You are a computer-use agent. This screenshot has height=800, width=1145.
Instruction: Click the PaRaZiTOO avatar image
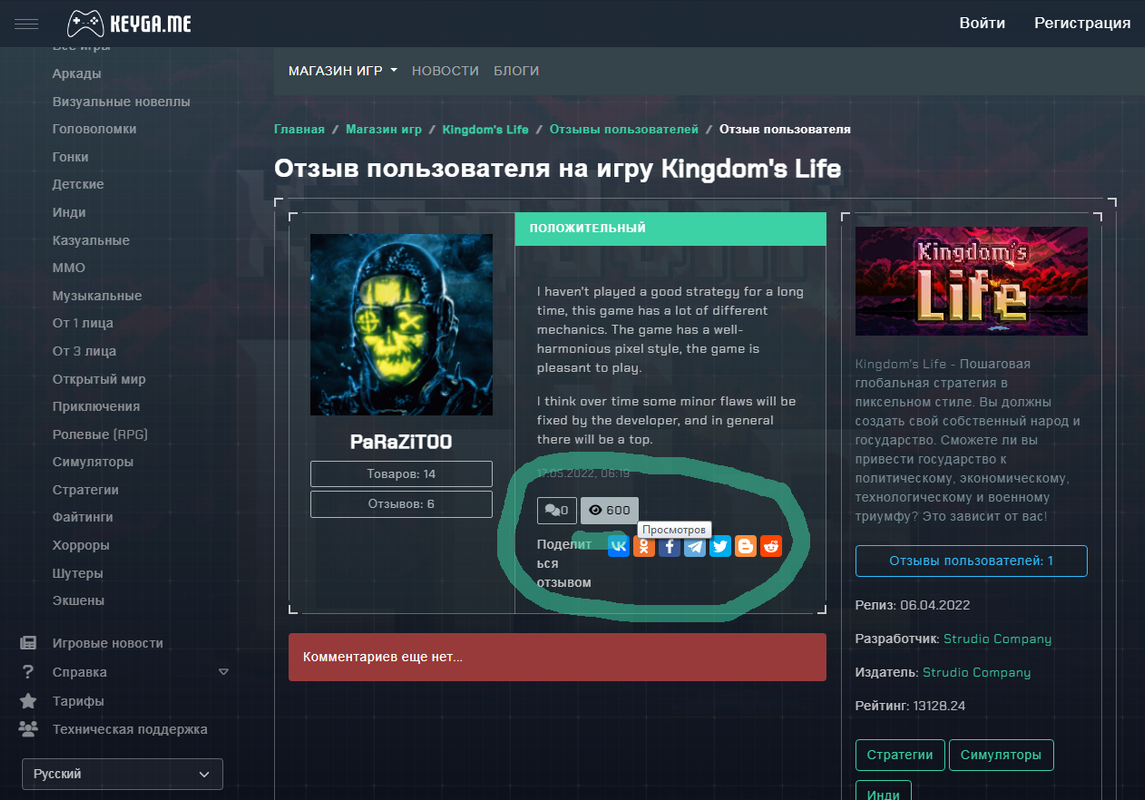pyautogui.click(x=402, y=325)
